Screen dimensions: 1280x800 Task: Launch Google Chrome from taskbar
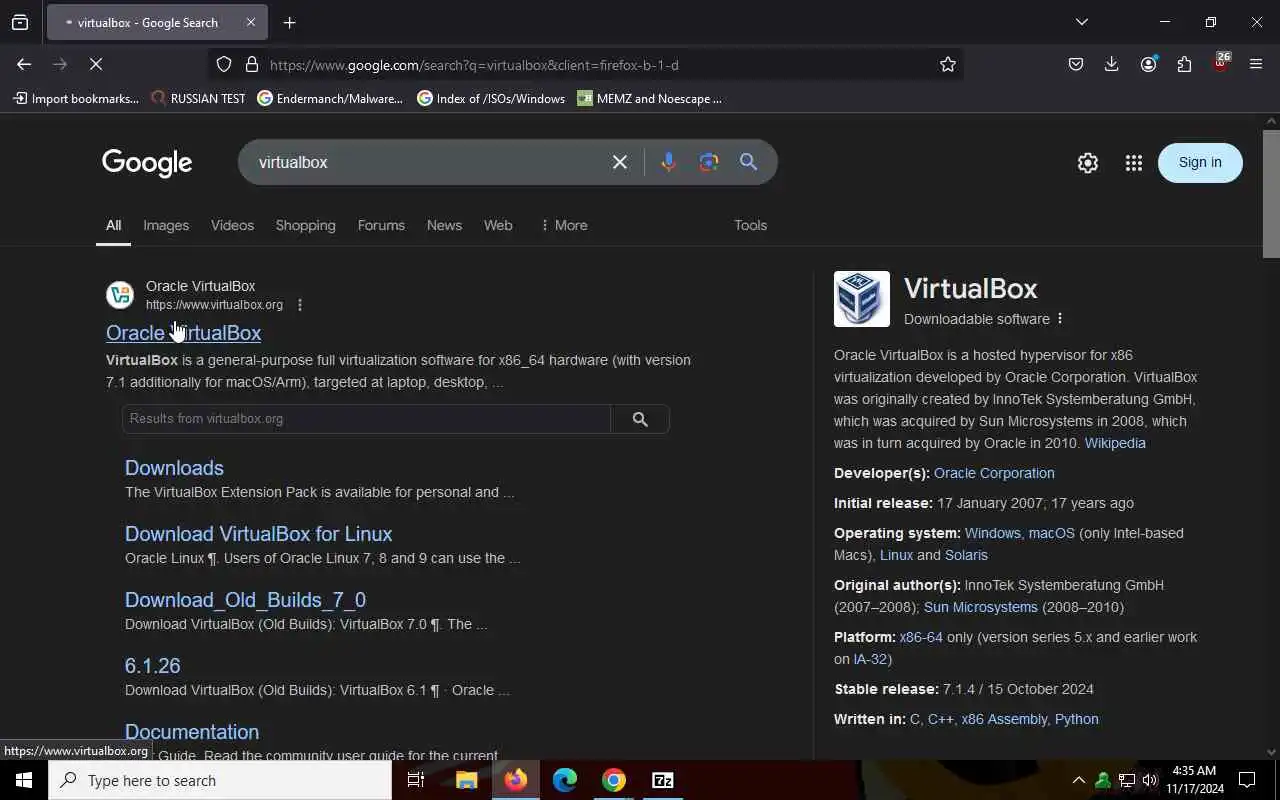click(614, 780)
